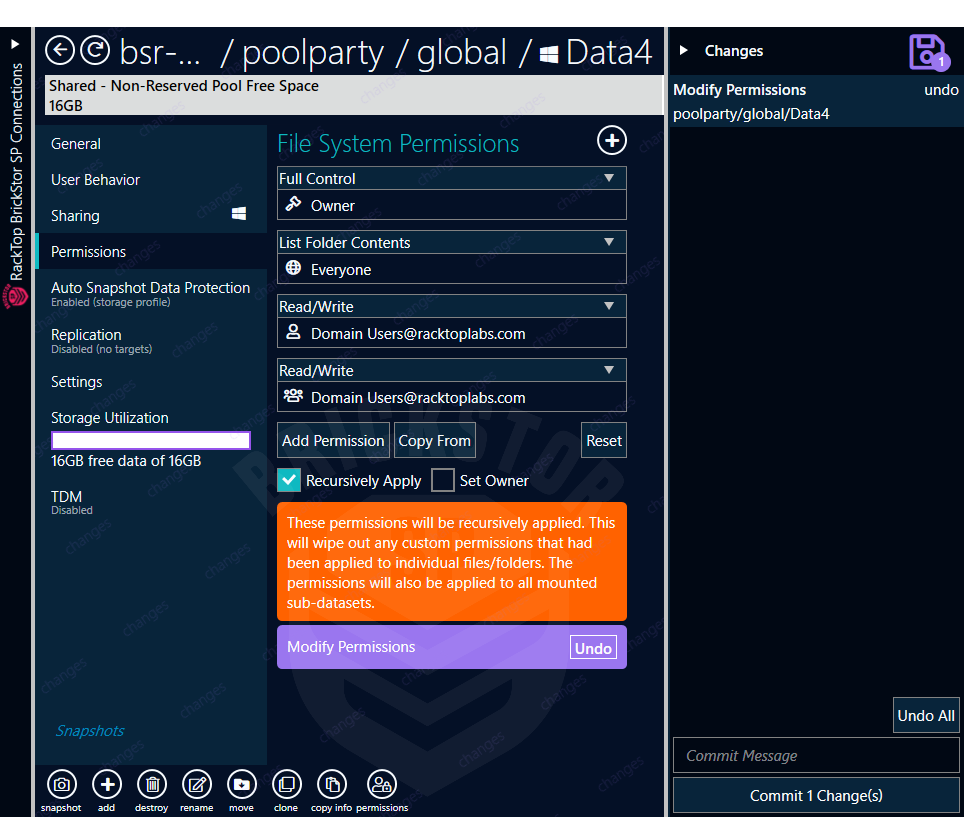The height and width of the screenshot is (817, 964).
Task: Uncheck the Recursively Apply checkbox
Action: point(289,480)
